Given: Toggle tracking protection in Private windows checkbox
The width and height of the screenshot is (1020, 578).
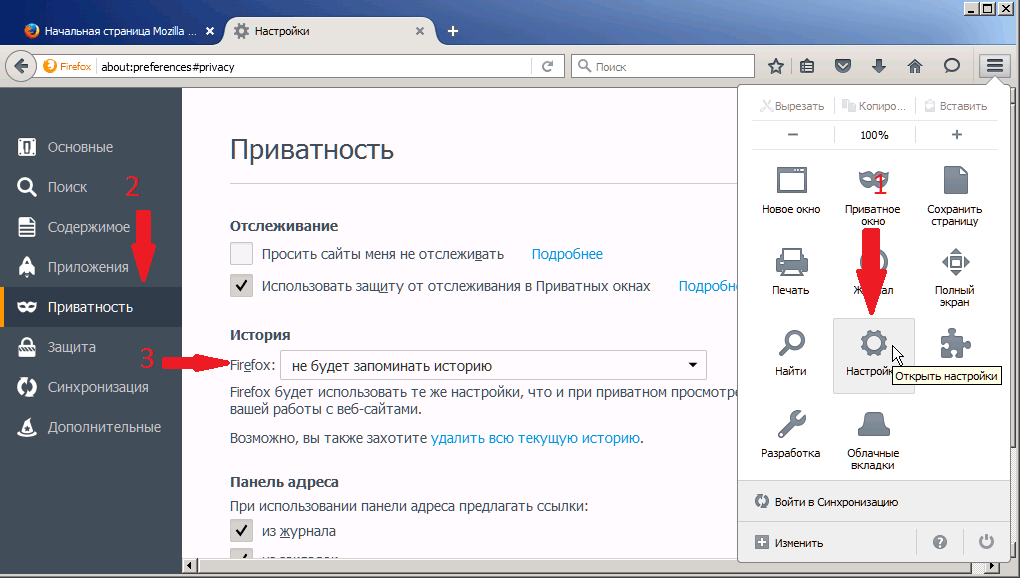Looking at the screenshot, I should pyautogui.click(x=241, y=286).
